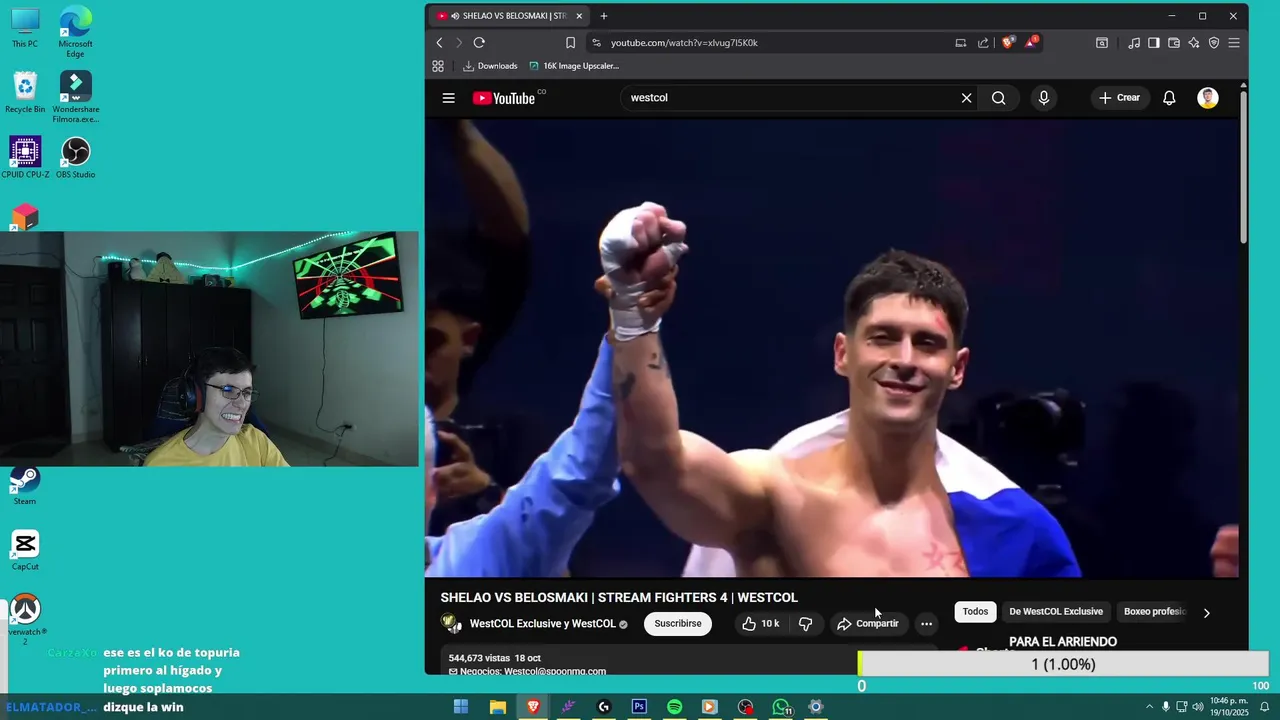Select De WestCOL Exclusive chip
The width and height of the screenshot is (1280, 720).
click(x=1056, y=611)
